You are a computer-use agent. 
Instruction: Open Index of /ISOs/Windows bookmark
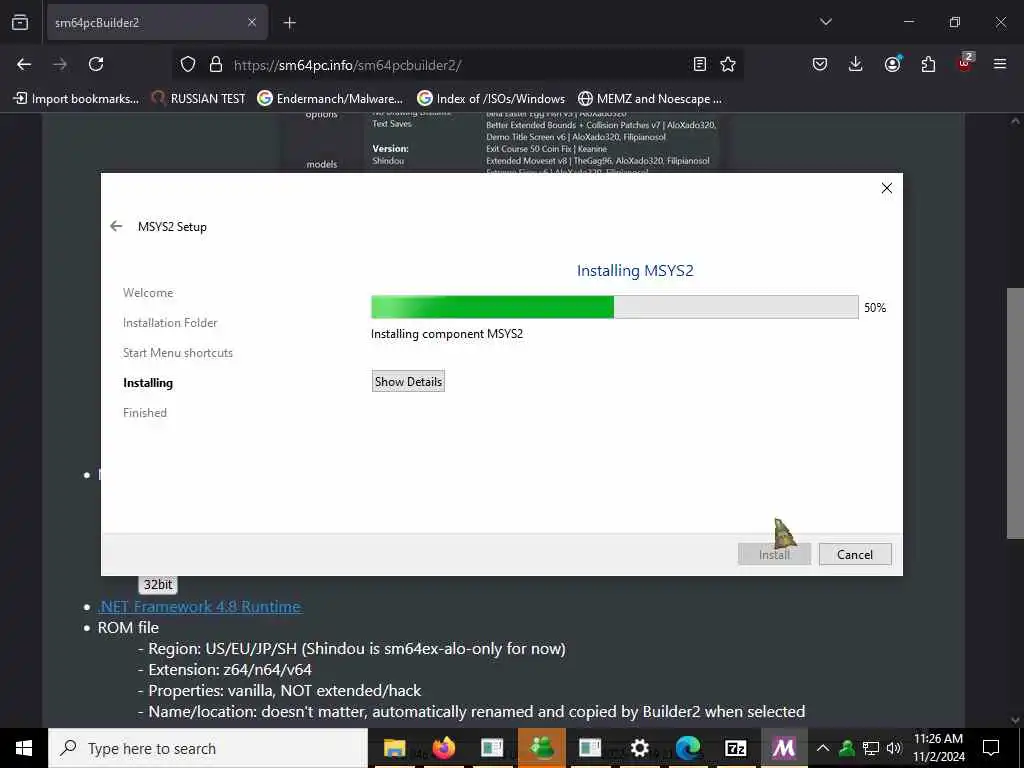coord(491,99)
